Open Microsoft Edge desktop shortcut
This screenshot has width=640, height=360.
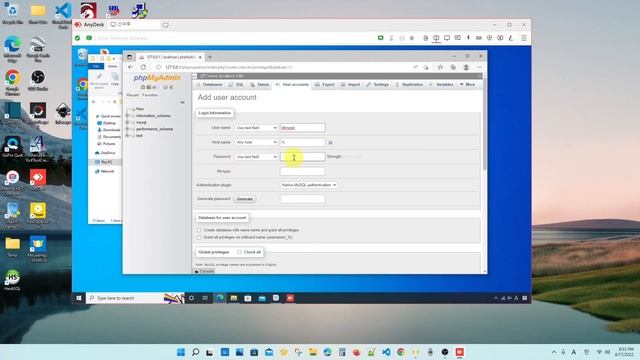coord(12,49)
